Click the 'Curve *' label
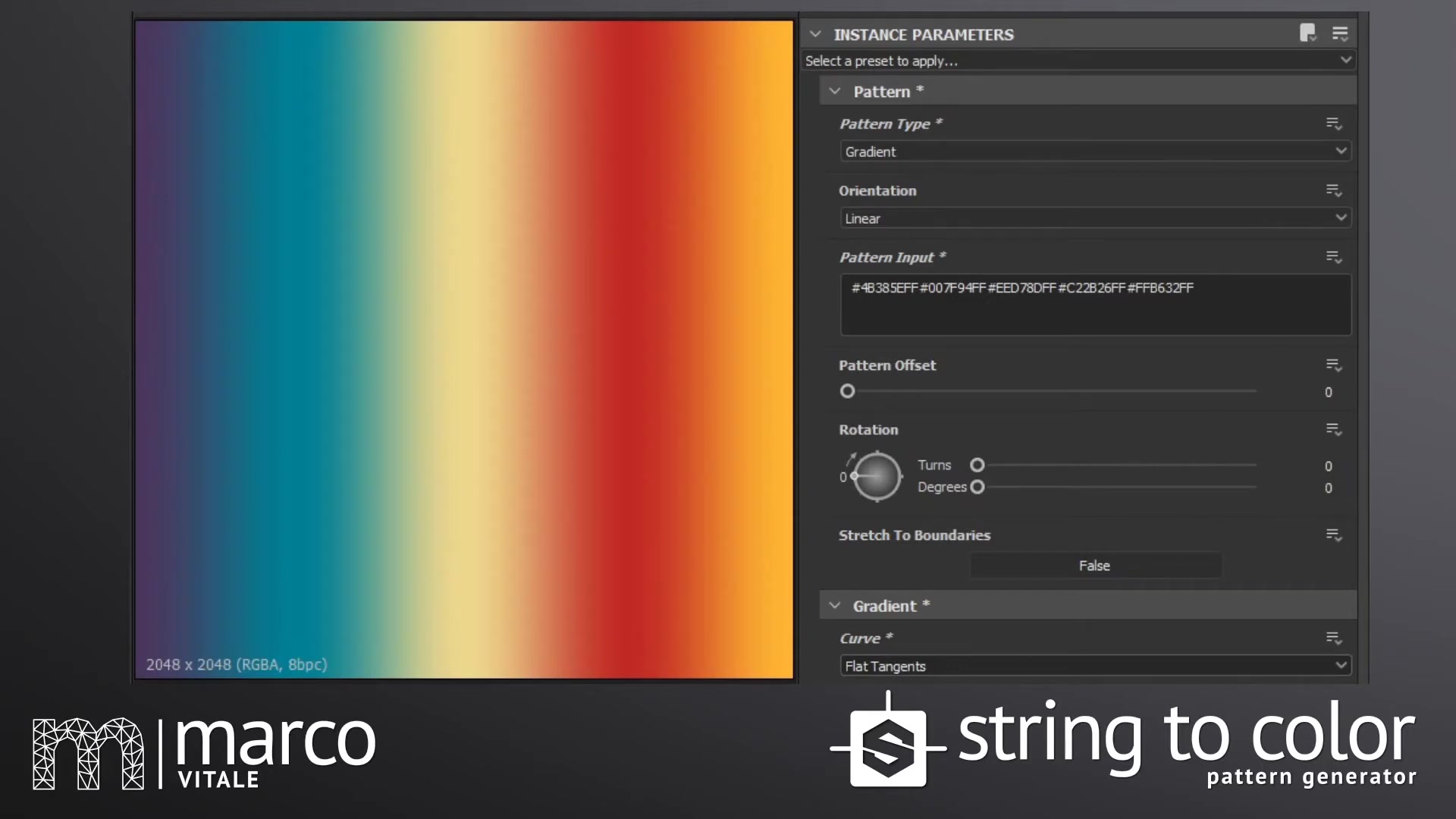 click(x=866, y=639)
